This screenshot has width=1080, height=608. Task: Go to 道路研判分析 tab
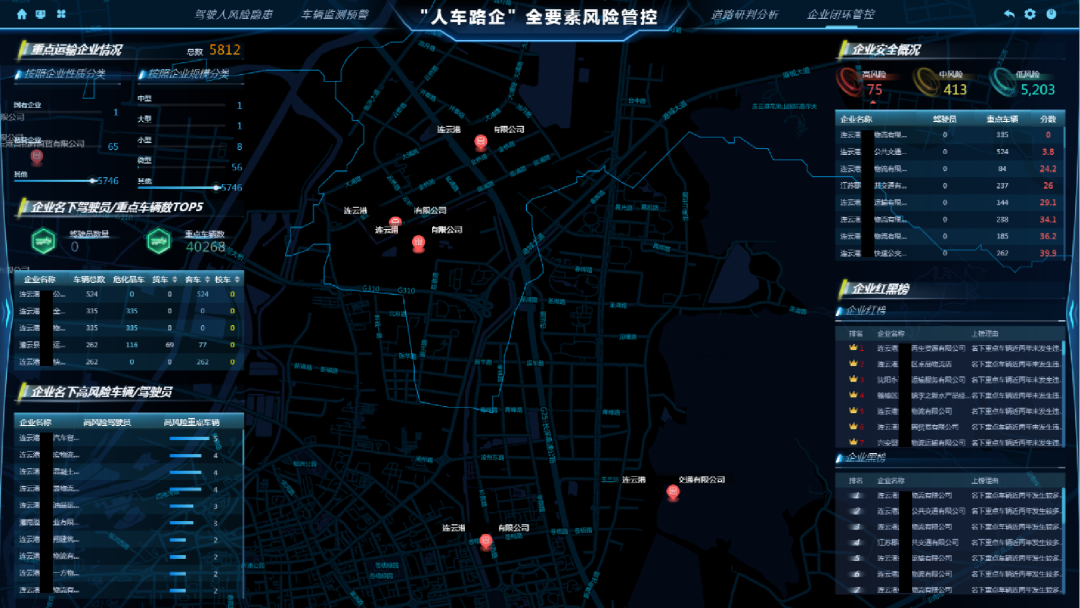pyautogui.click(x=744, y=15)
